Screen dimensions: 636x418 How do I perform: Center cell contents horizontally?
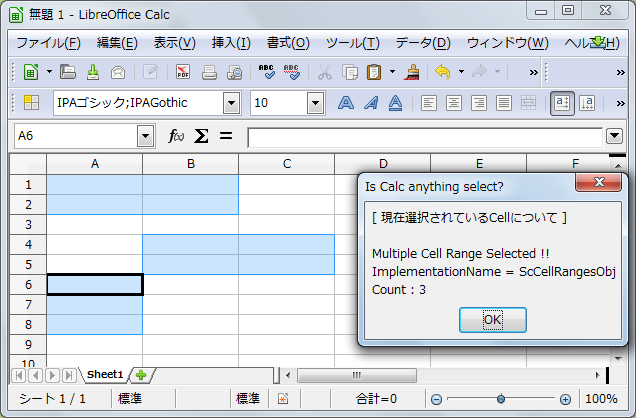click(453, 103)
